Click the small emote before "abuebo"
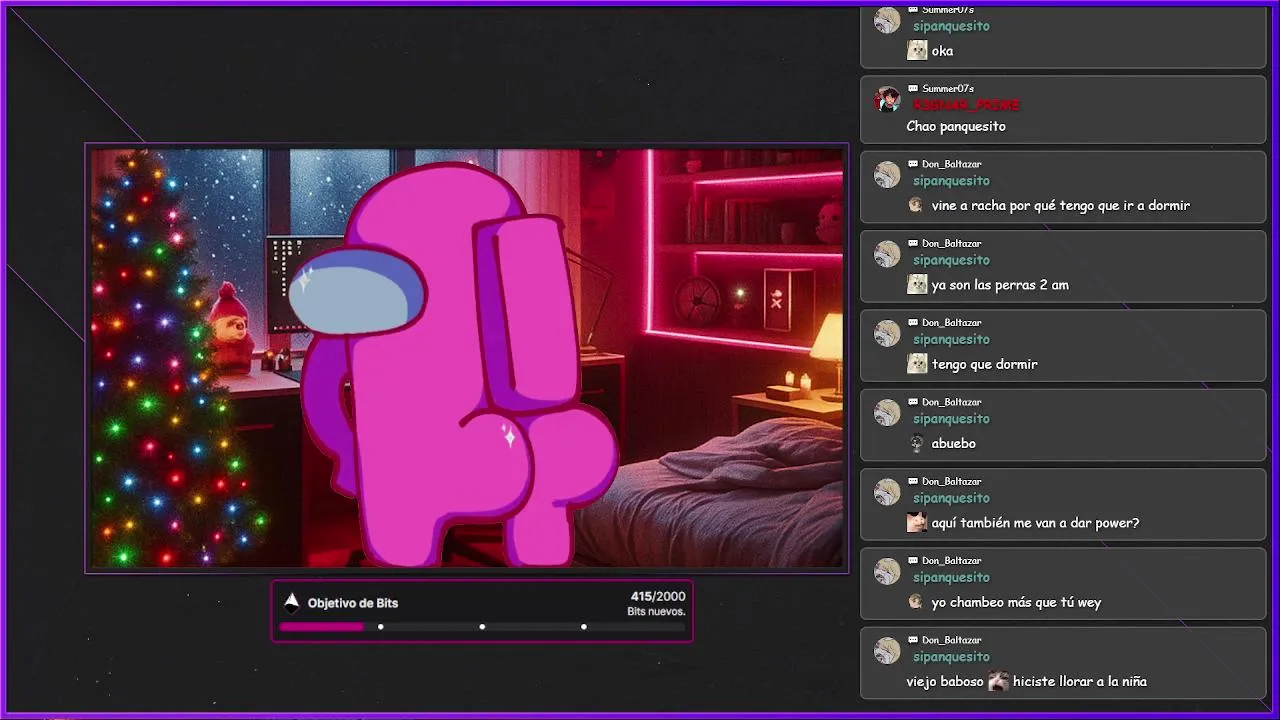 click(x=916, y=443)
